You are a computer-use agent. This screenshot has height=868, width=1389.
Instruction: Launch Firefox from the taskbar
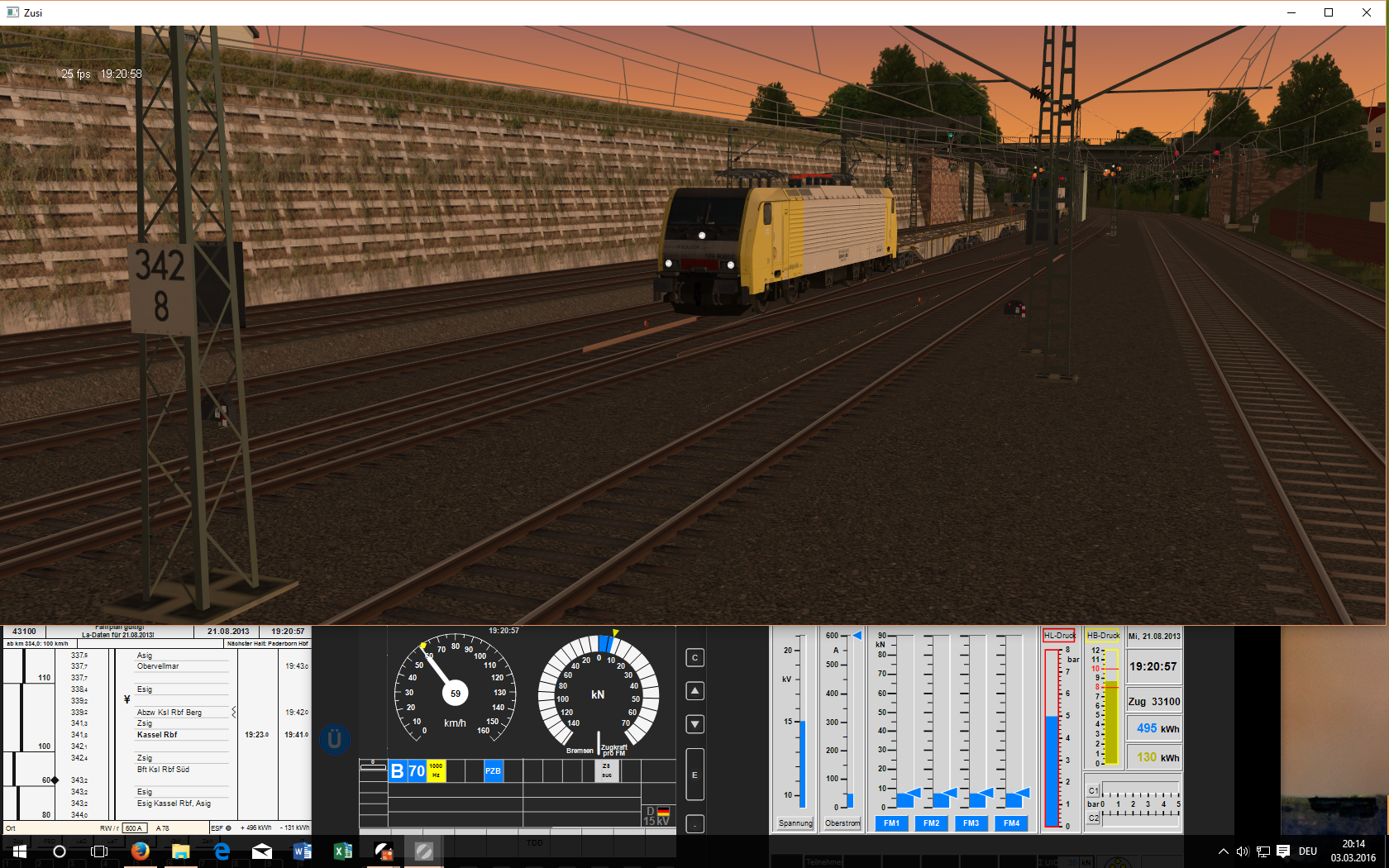coord(140,851)
